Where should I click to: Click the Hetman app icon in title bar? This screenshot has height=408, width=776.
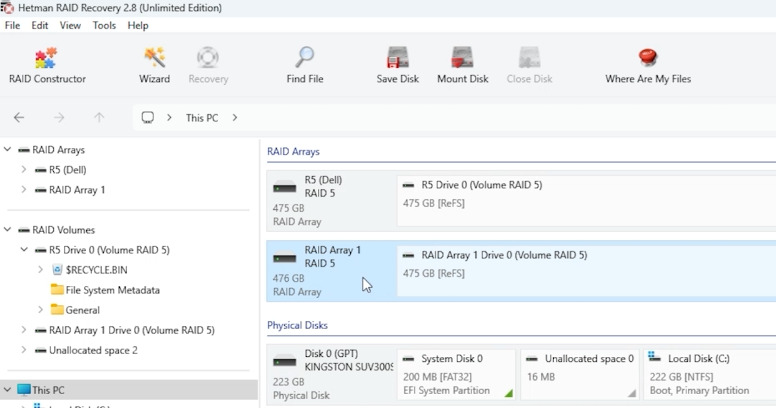tap(7, 7)
